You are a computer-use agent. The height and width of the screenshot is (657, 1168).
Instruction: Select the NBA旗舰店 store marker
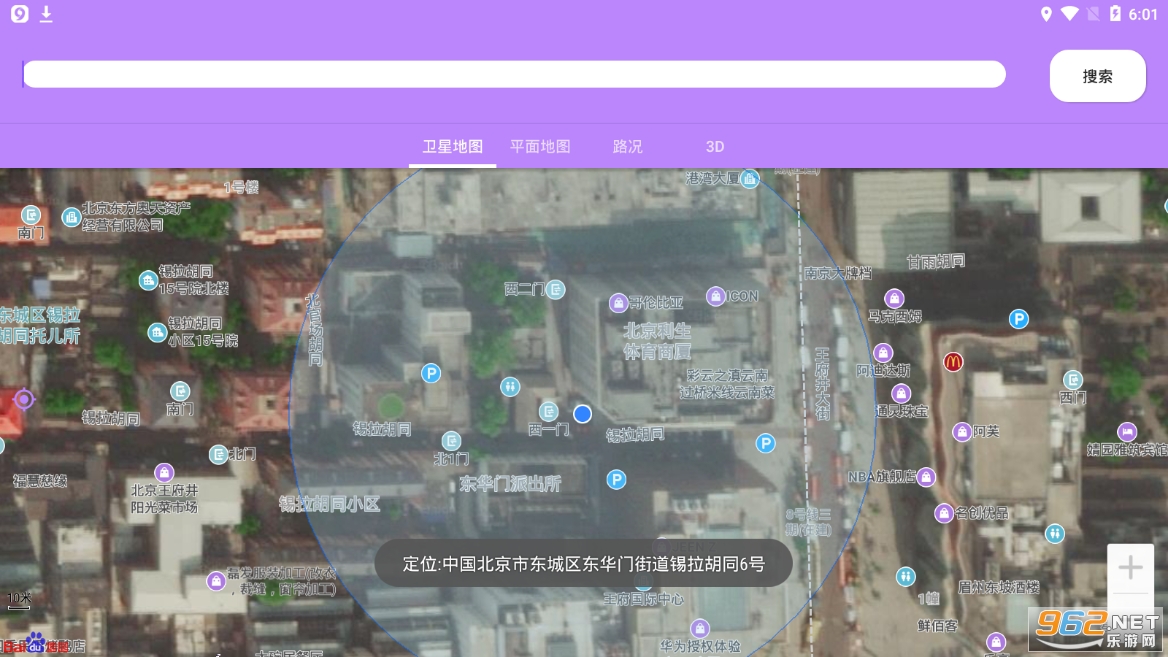(x=927, y=477)
